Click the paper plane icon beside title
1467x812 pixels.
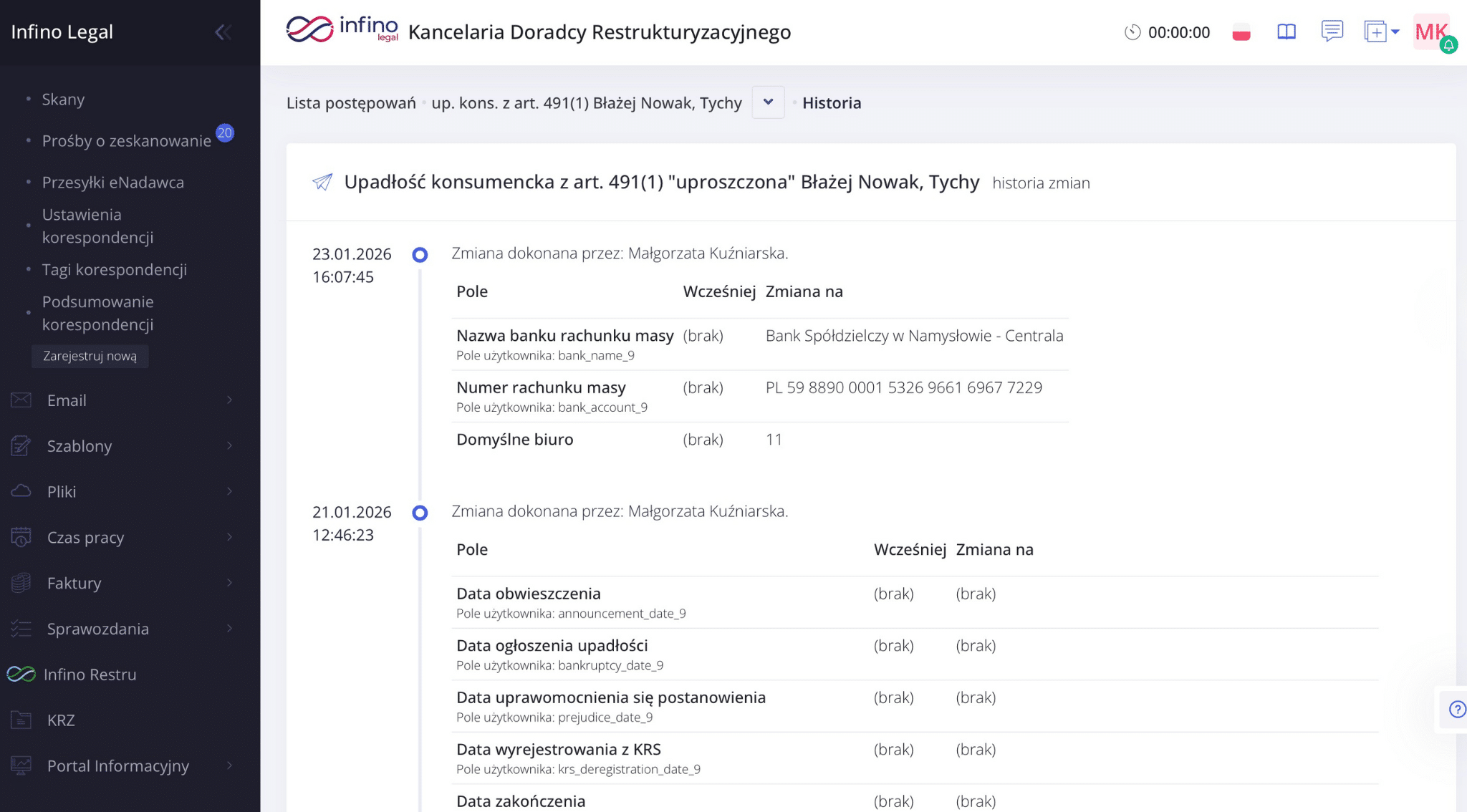point(322,182)
